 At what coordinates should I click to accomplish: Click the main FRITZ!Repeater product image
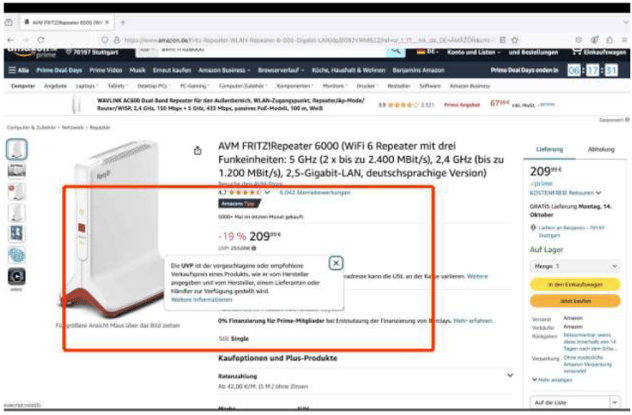point(115,228)
